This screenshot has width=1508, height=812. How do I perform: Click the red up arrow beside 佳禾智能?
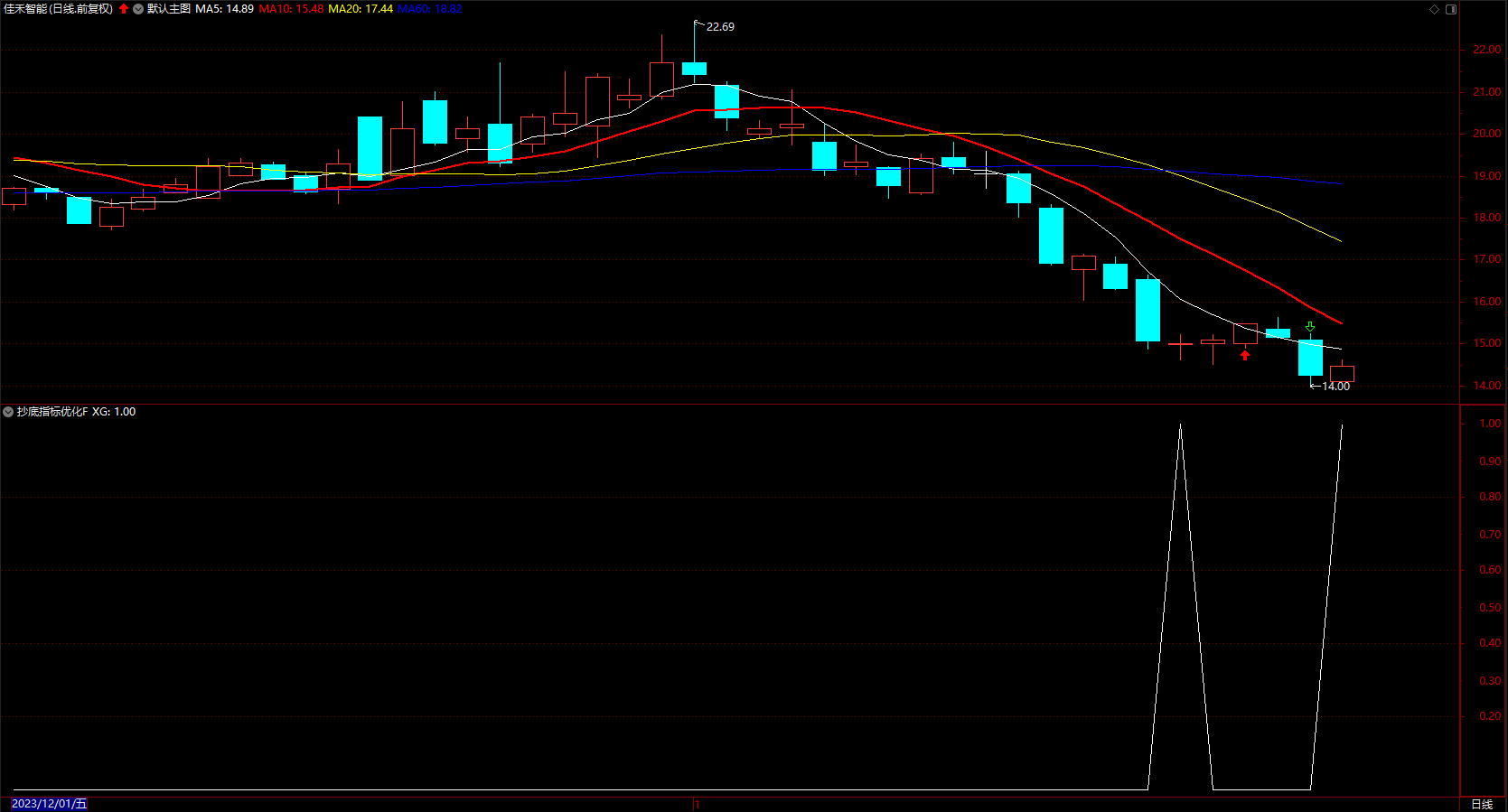(x=124, y=9)
